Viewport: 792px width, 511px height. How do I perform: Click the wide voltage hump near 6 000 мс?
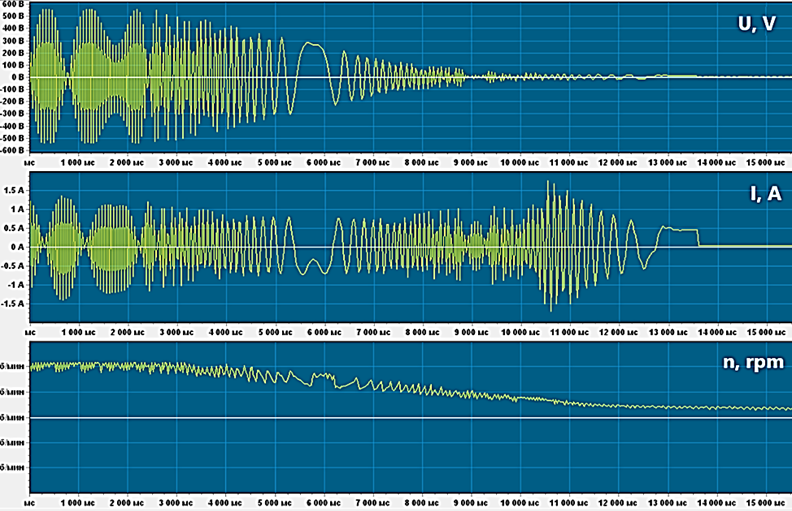[x=312, y=45]
